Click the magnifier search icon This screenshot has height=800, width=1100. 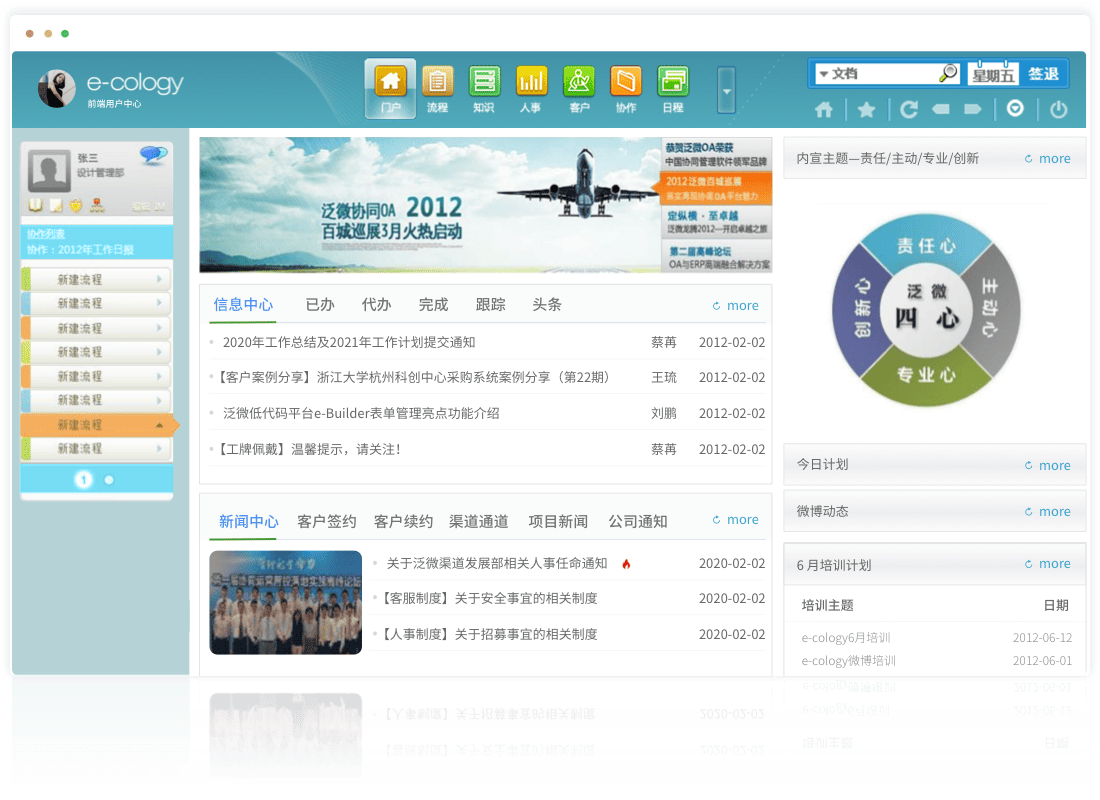(948, 74)
